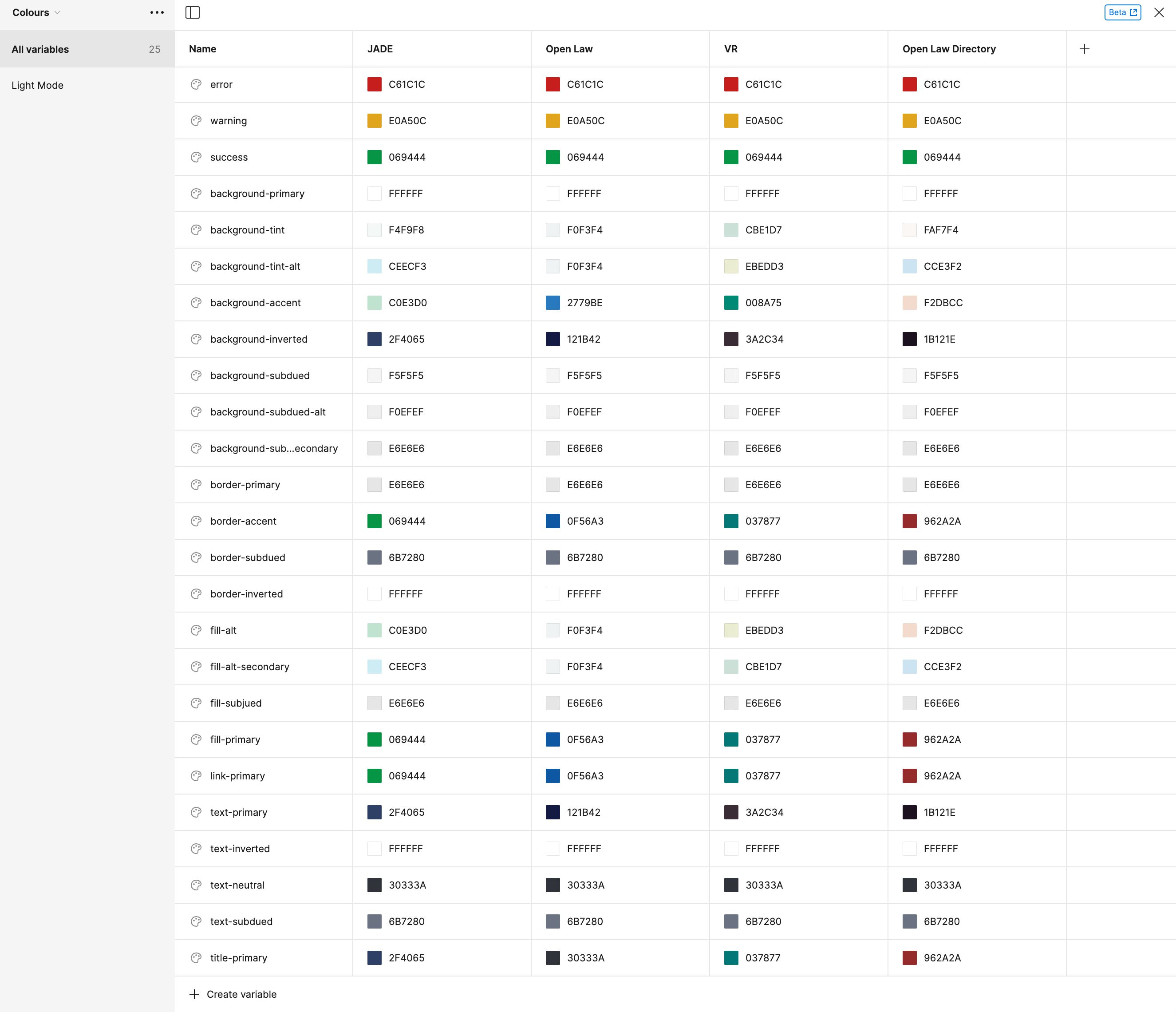Click the plus icon to add a new mode
Image resolution: width=1176 pixels, height=1012 pixels.
tap(1085, 48)
